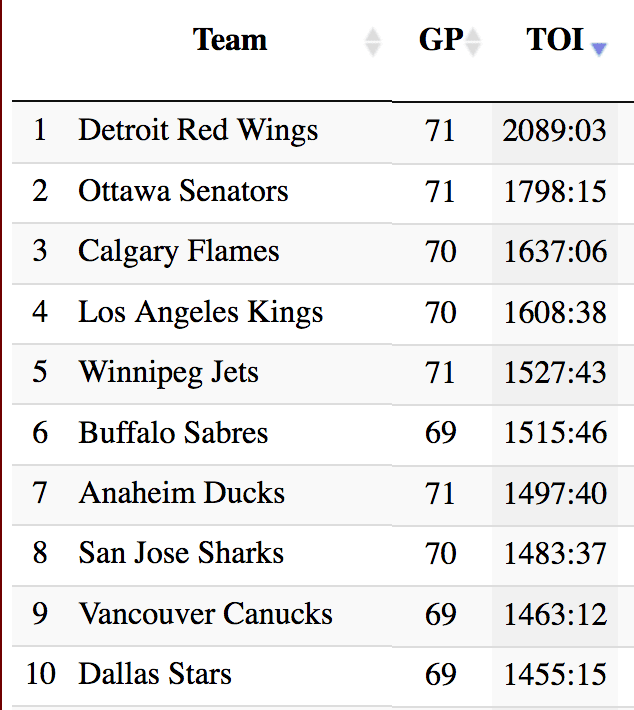Click Detroit's TOI value 2089:03
The width and height of the screenshot is (634, 710).
pyautogui.click(x=555, y=131)
